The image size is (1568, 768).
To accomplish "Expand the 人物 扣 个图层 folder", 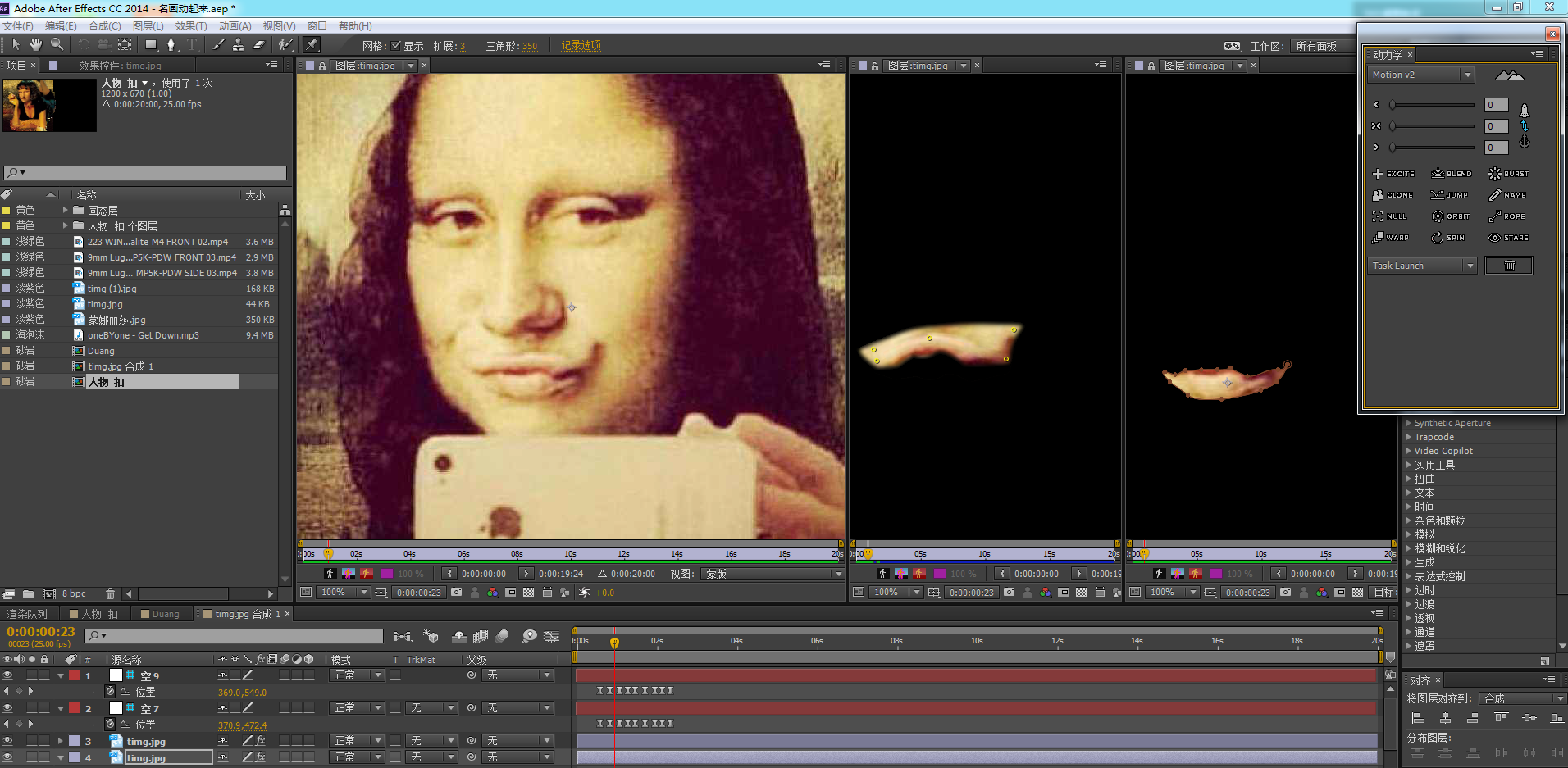I will 66,226.
